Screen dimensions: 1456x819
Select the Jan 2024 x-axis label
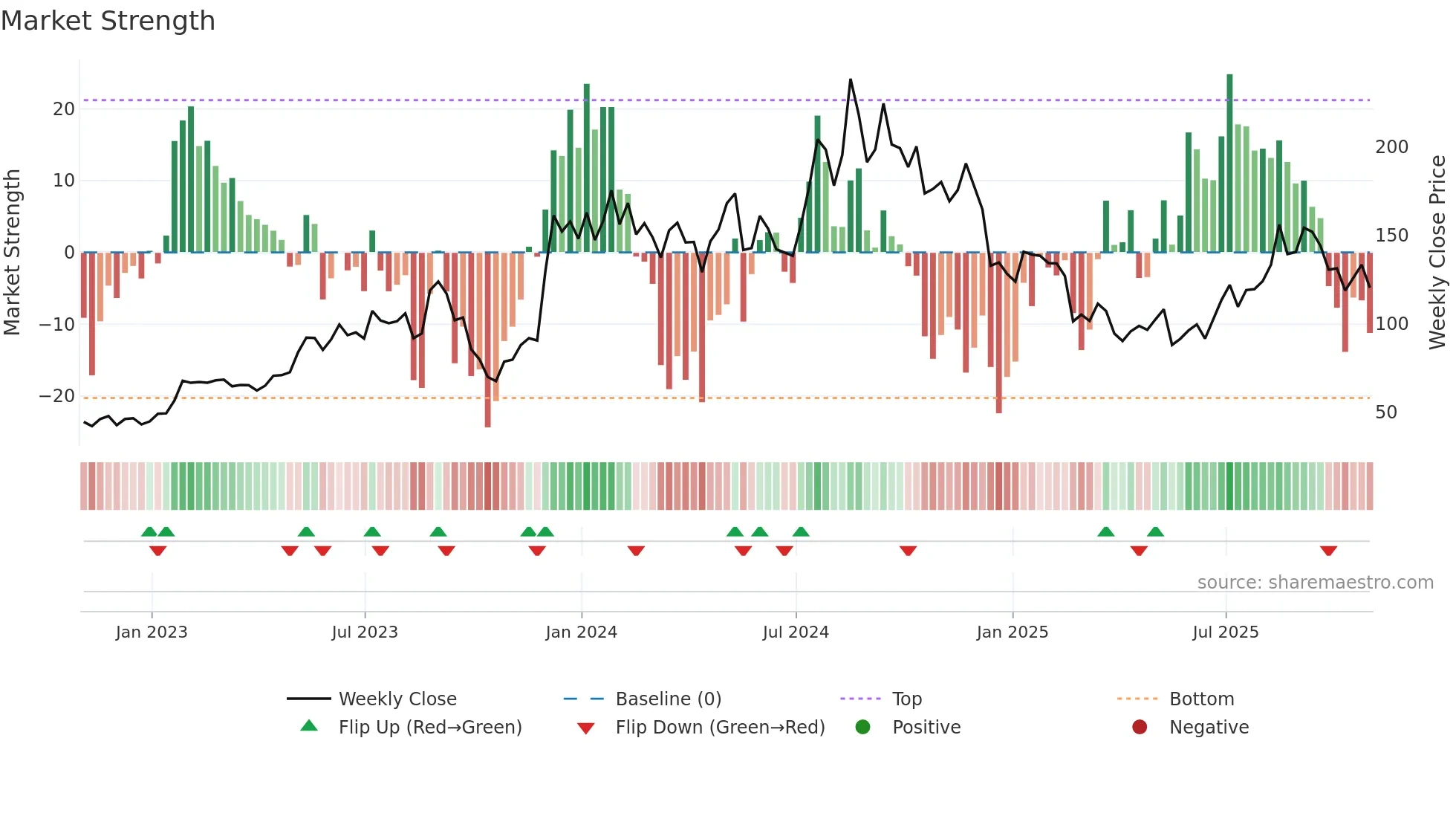click(581, 632)
